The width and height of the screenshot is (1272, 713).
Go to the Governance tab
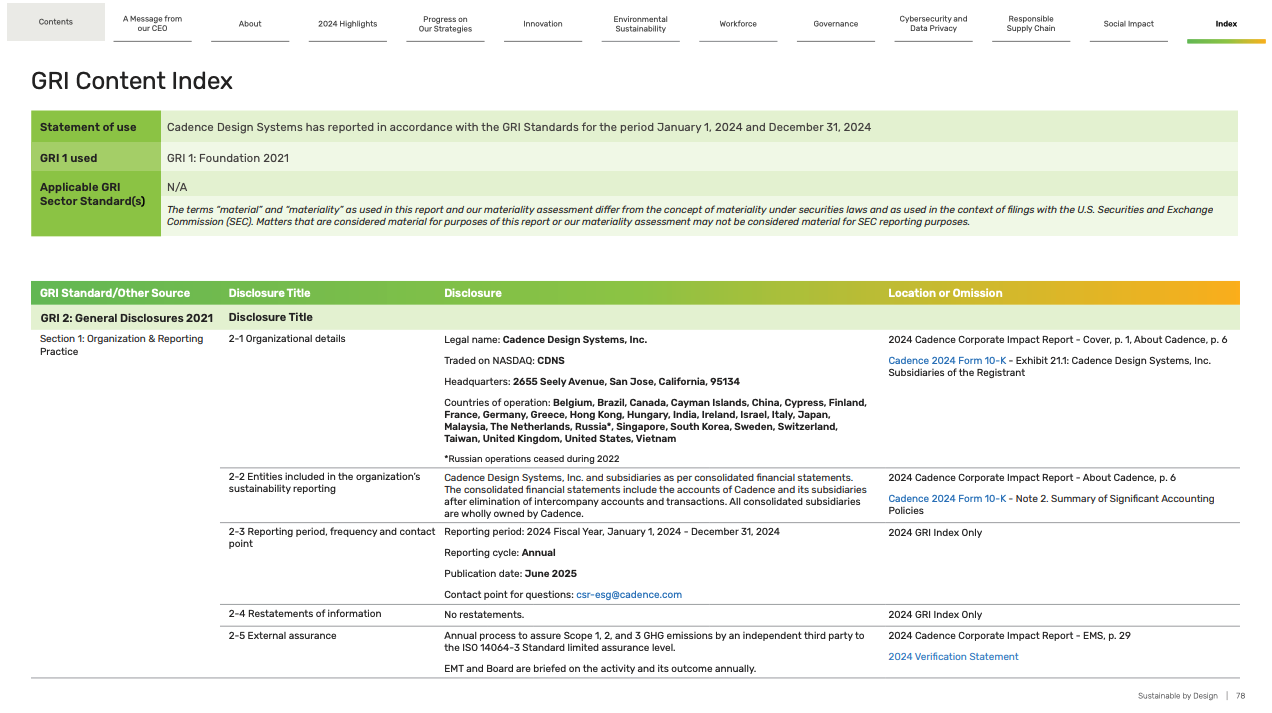tap(835, 23)
